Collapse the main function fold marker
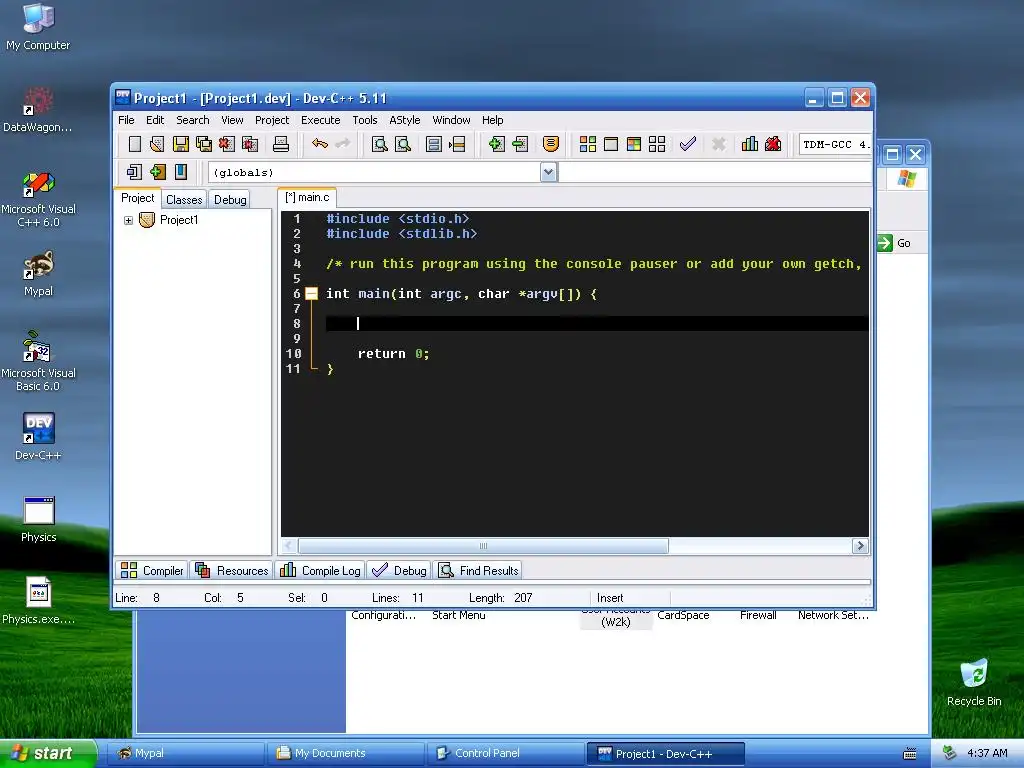The width and height of the screenshot is (1024, 768). [x=312, y=294]
